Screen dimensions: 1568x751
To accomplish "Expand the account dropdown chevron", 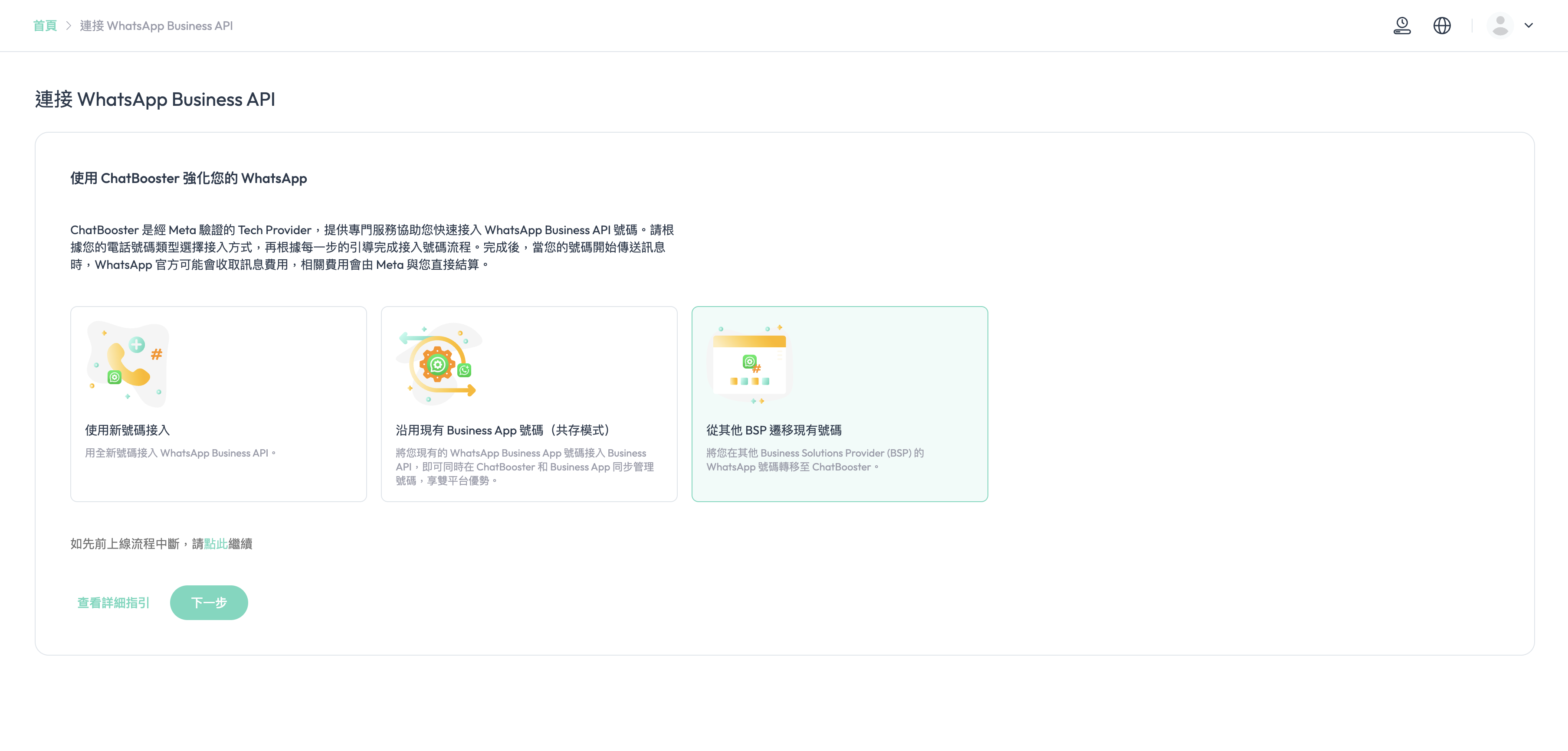I will tap(1529, 26).
